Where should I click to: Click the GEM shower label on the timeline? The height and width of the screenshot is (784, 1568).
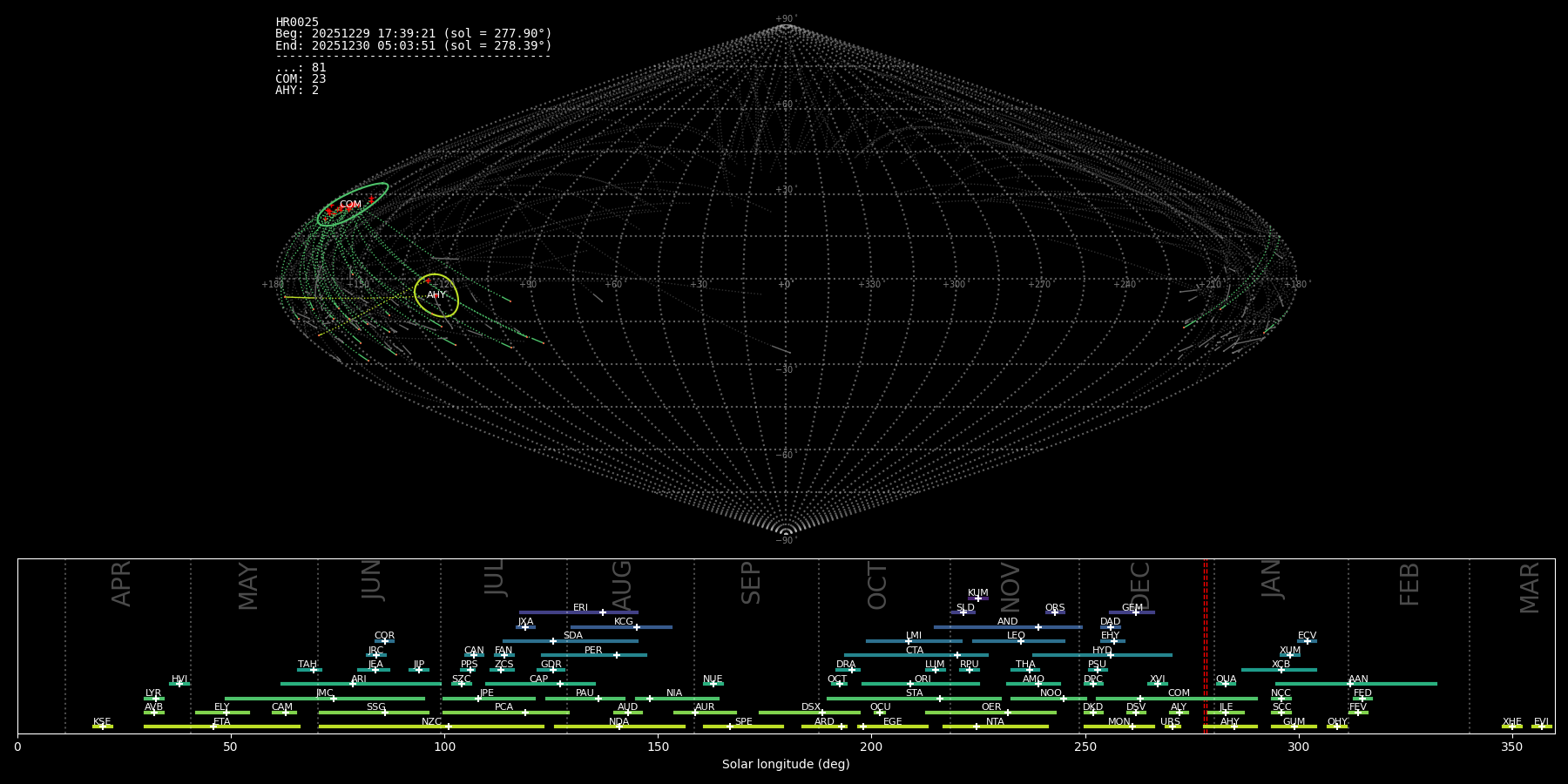[1132, 608]
